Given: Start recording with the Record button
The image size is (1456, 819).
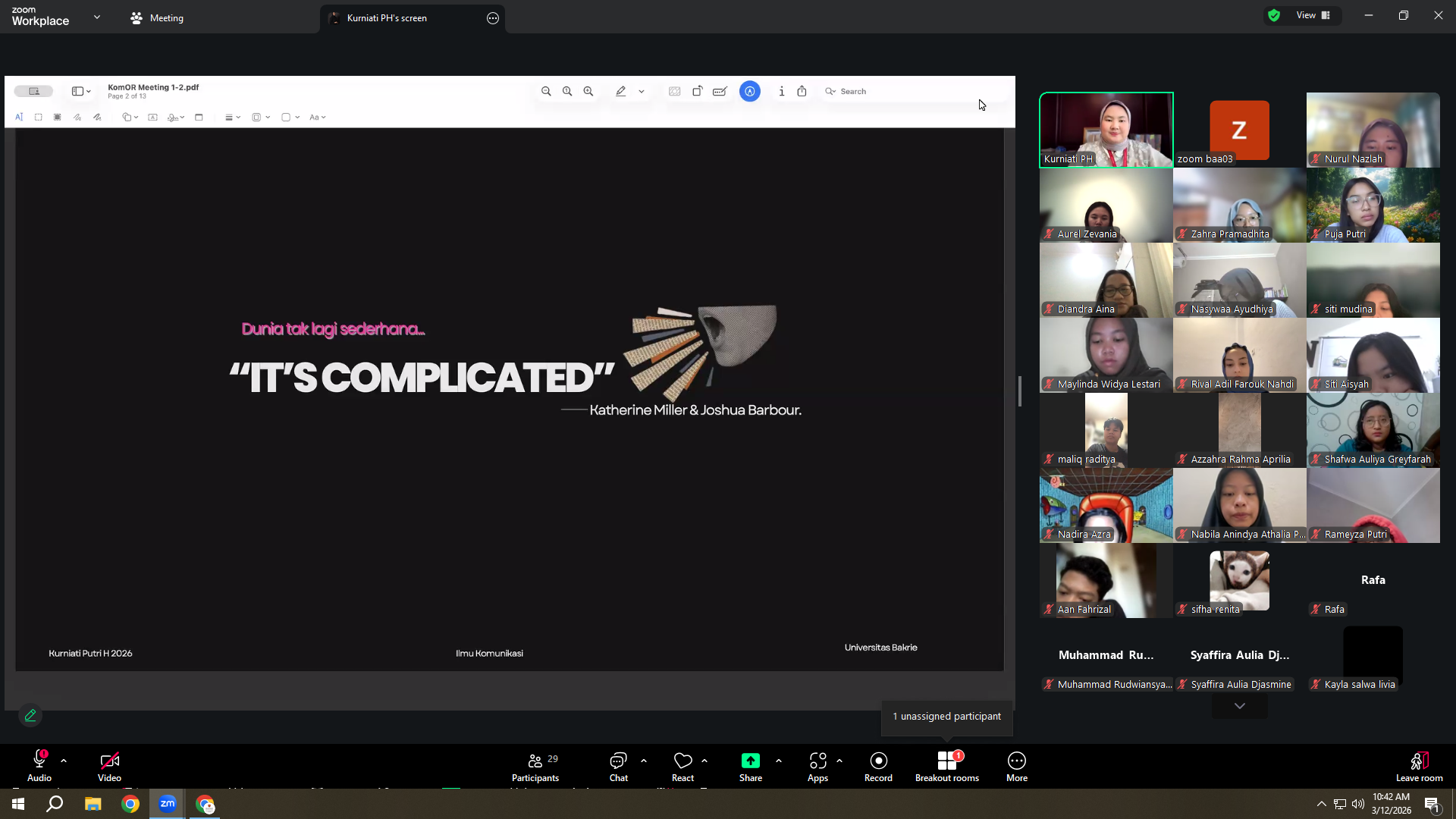Looking at the screenshot, I should 878,766.
